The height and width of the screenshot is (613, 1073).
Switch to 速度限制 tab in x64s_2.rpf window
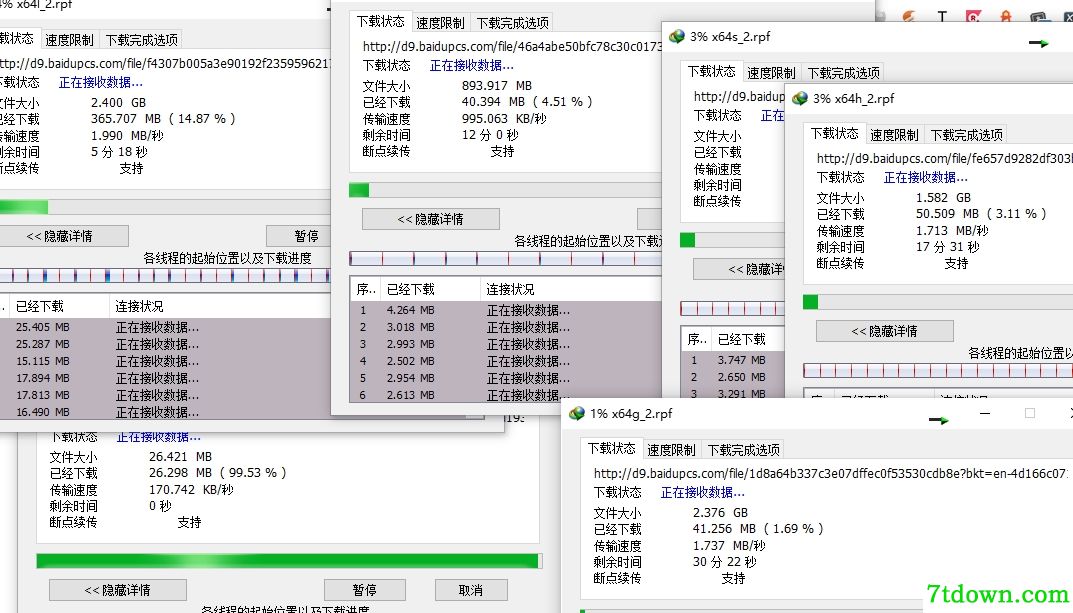tap(771, 73)
